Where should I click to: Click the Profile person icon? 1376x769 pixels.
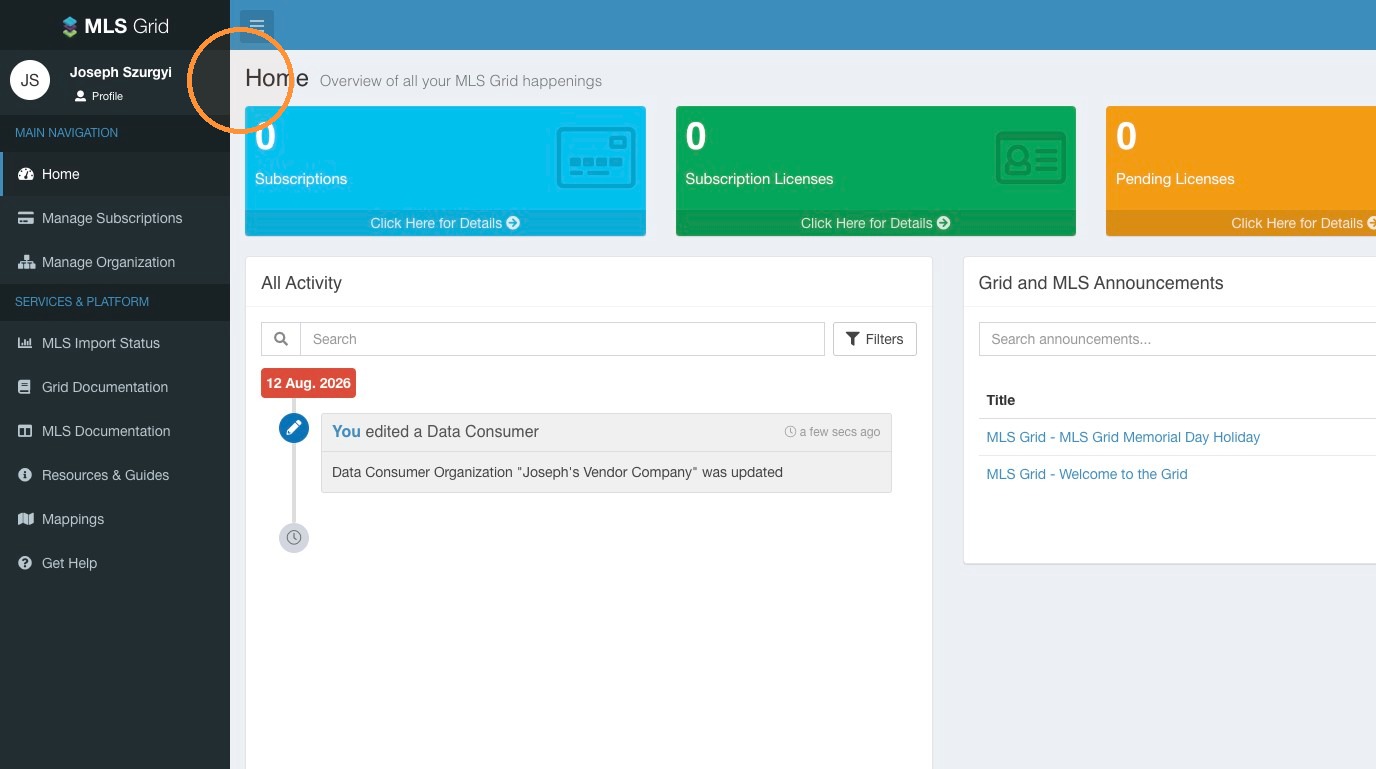point(81,96)
